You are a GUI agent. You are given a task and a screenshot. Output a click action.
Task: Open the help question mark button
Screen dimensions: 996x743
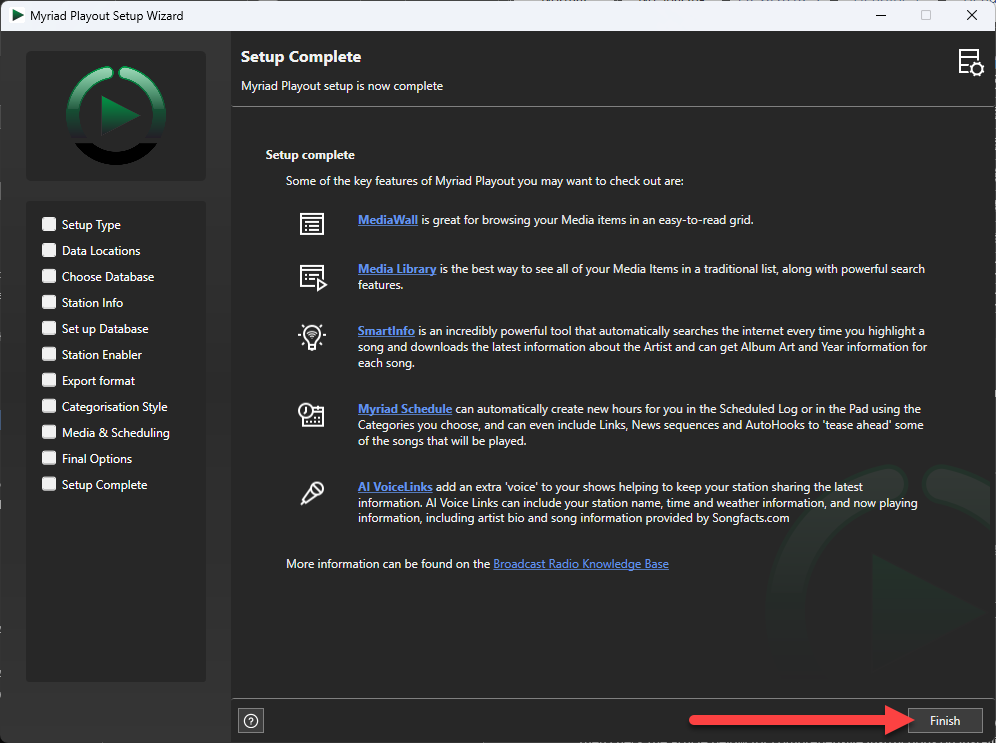point(251,721)
